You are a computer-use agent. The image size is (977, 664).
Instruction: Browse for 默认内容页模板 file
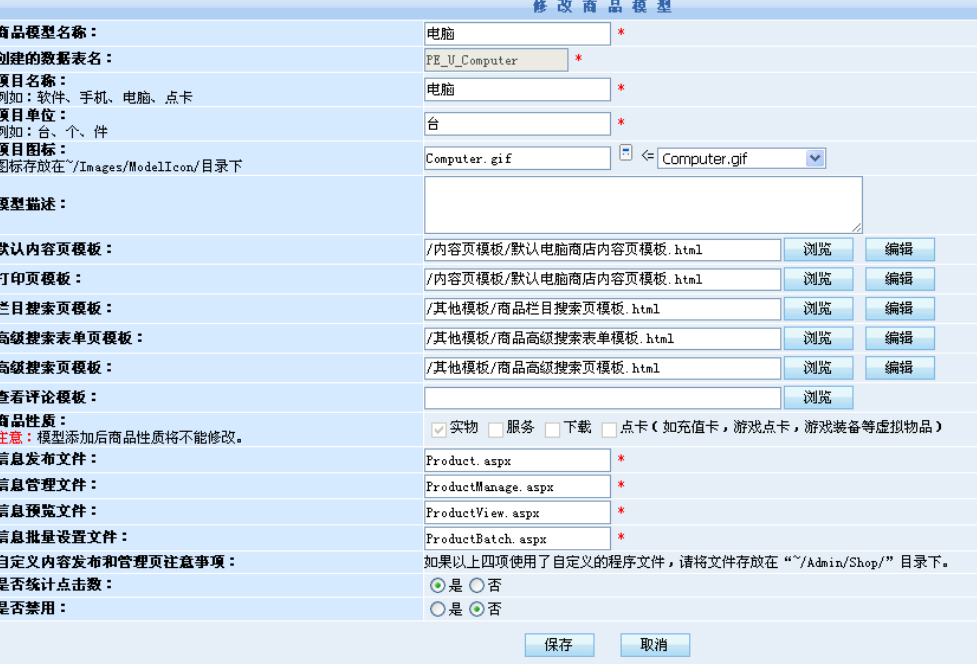(x=818, y=249)
